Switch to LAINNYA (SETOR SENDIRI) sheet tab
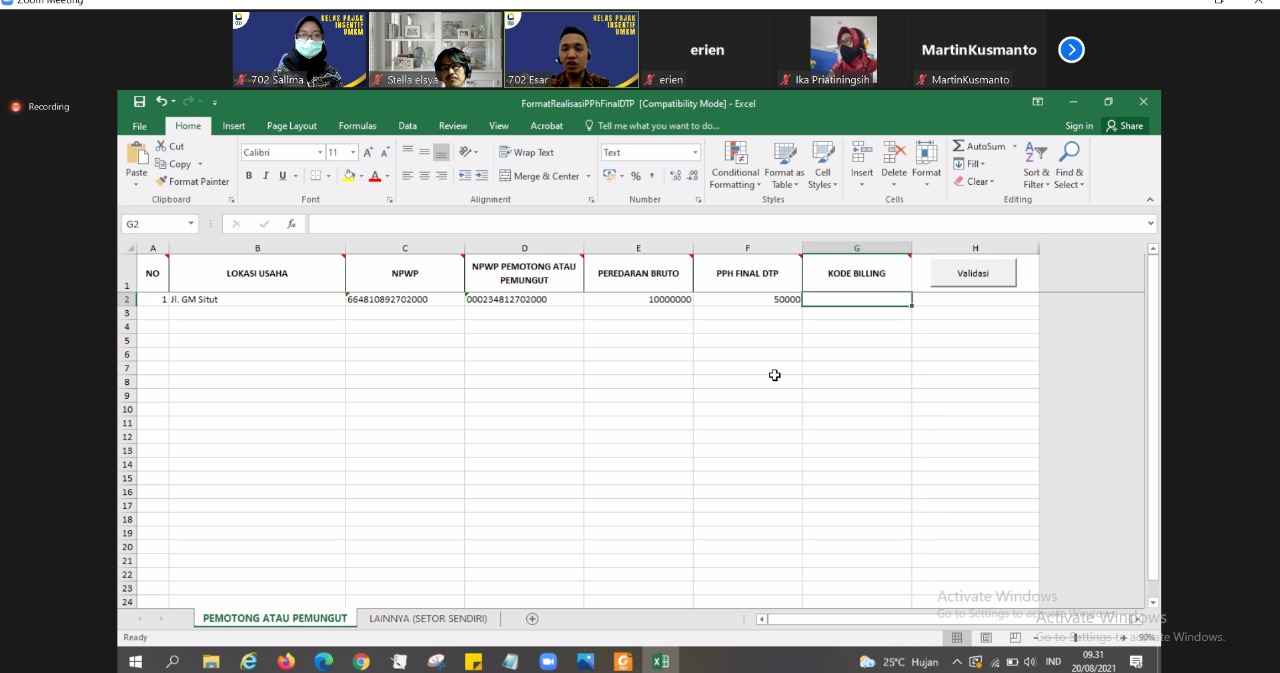 click(428, 619)
